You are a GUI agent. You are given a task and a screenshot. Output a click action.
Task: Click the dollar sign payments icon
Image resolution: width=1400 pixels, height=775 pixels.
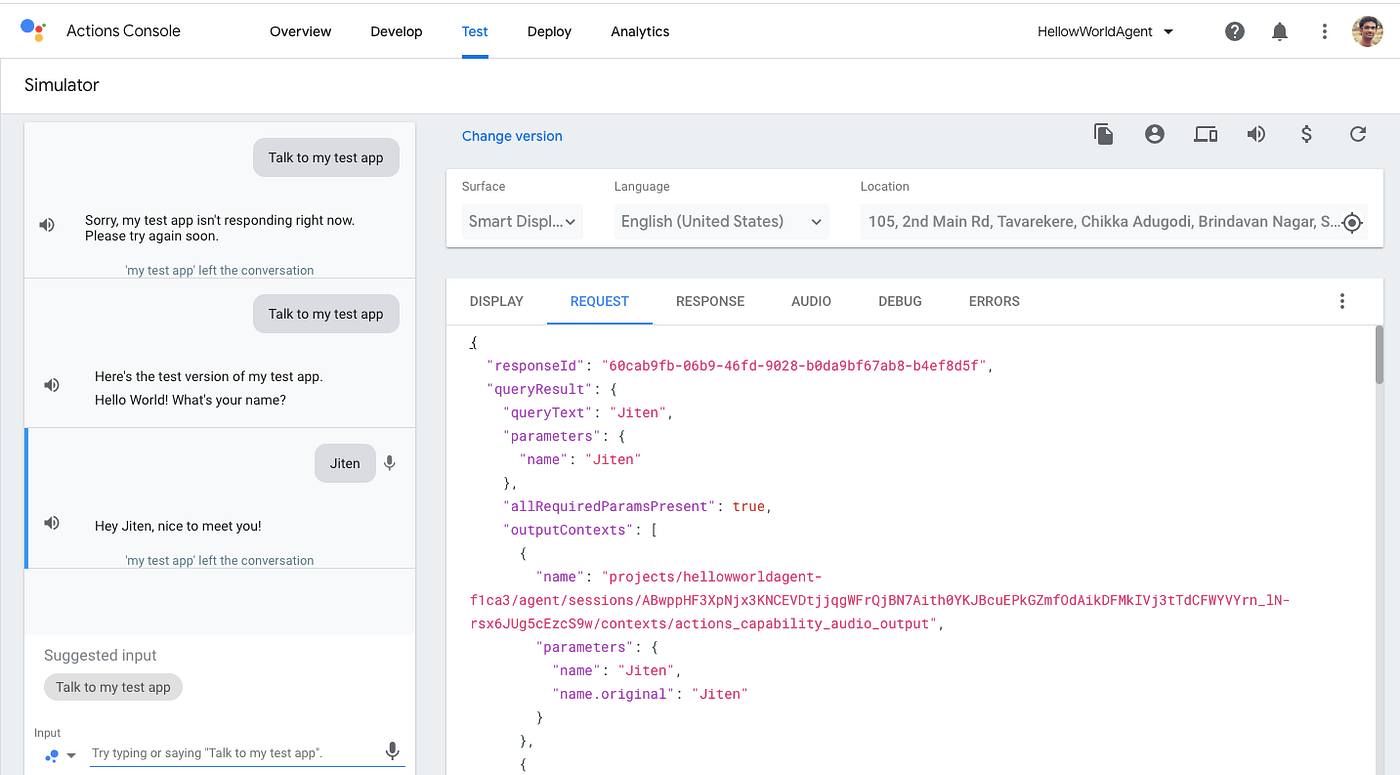1306,134
